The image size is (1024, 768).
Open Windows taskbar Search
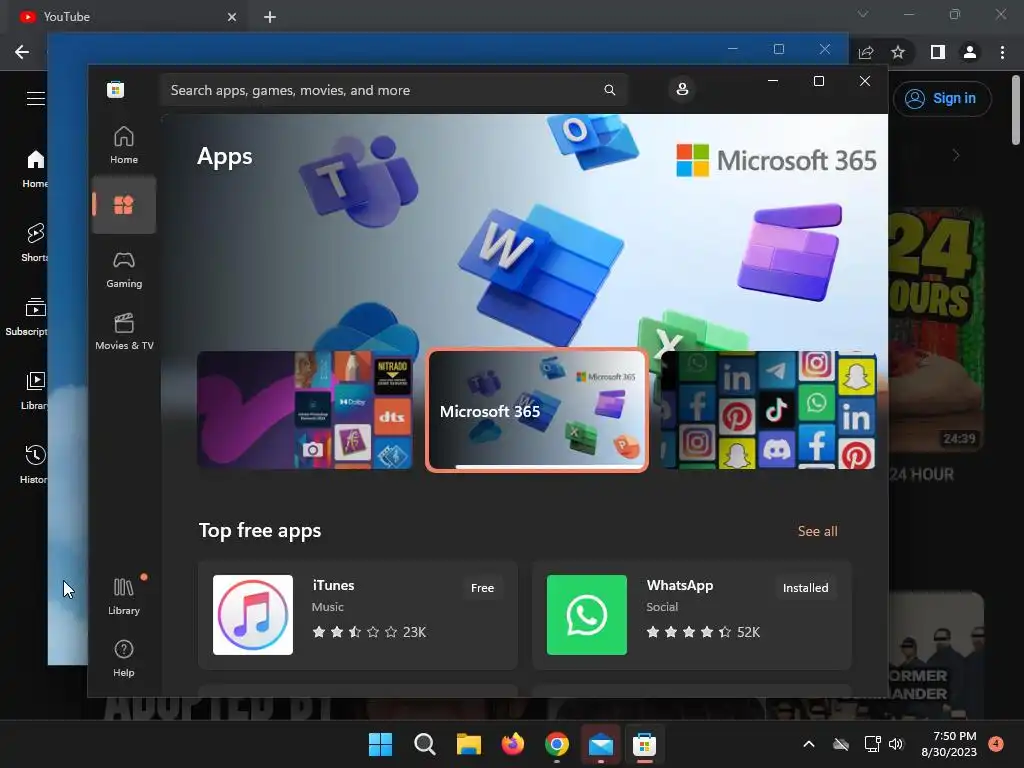(x=424, y=744)
